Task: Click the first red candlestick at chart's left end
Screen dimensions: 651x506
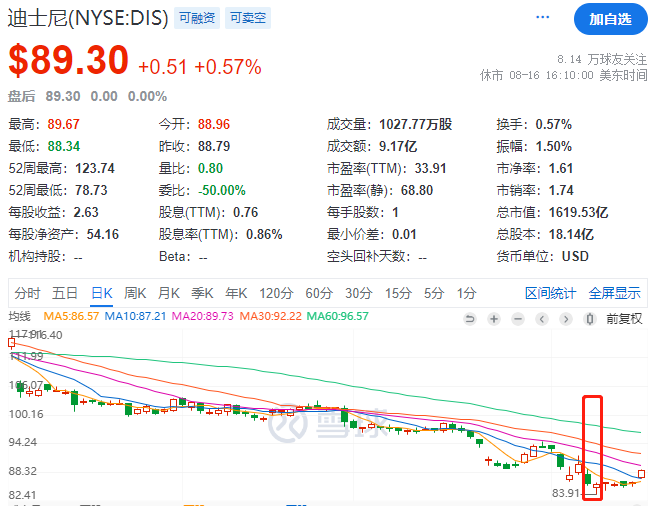Action: (12, 342)
